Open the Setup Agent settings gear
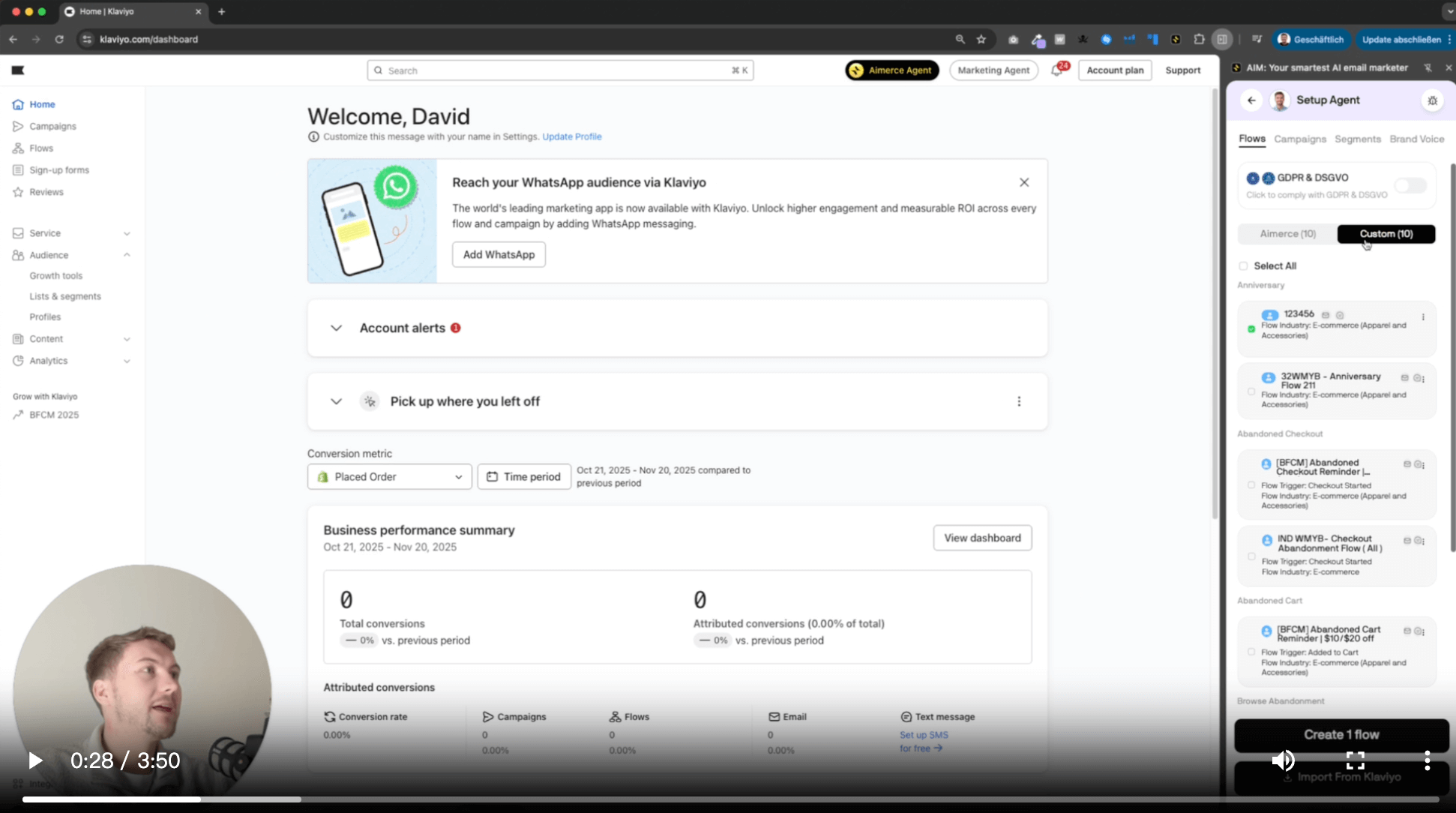Image resolution: width=1456 pixels, height=813 pixels. (x=1433, y=100)
